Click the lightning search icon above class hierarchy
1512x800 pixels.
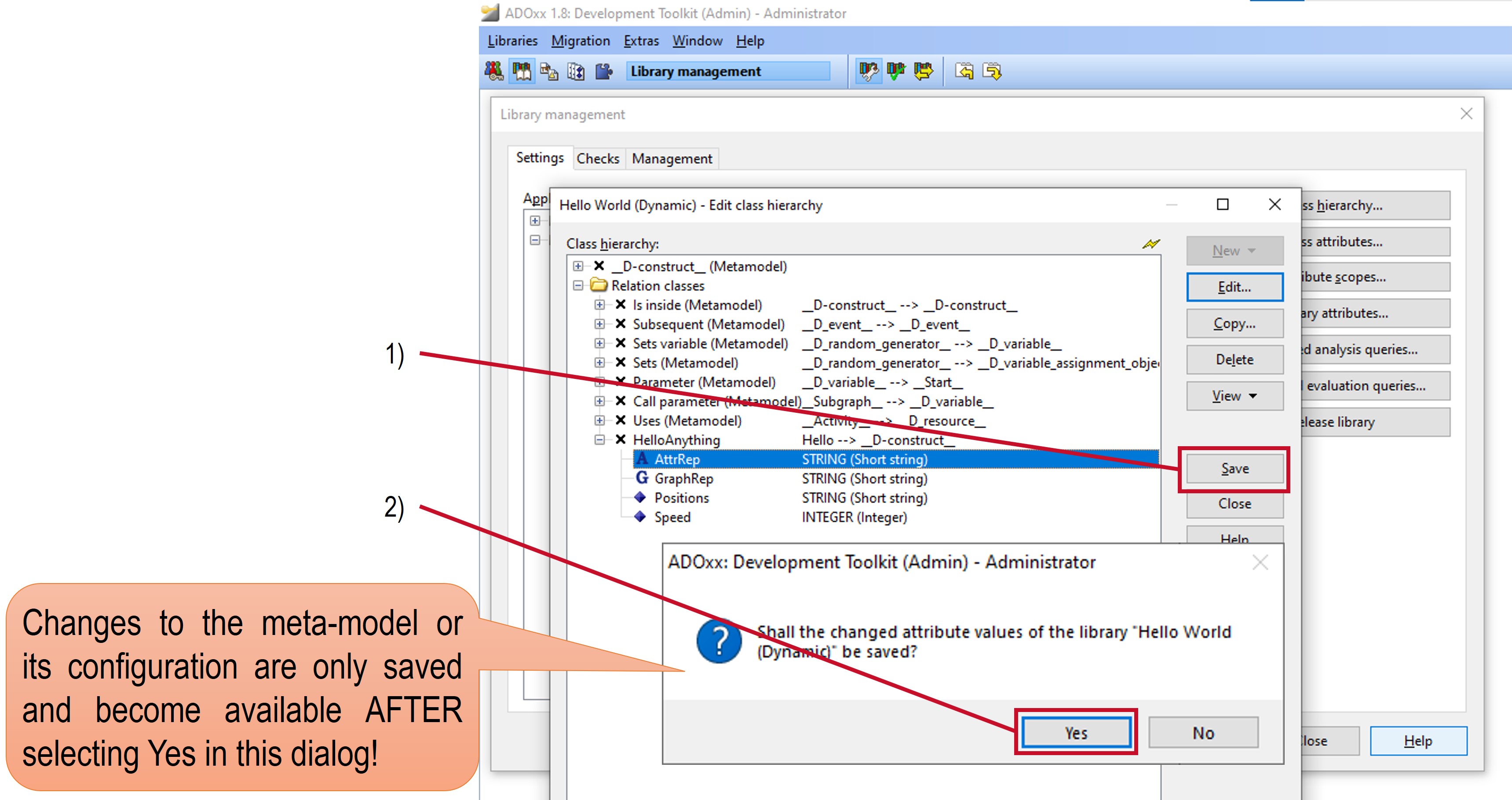point(1151,243)
